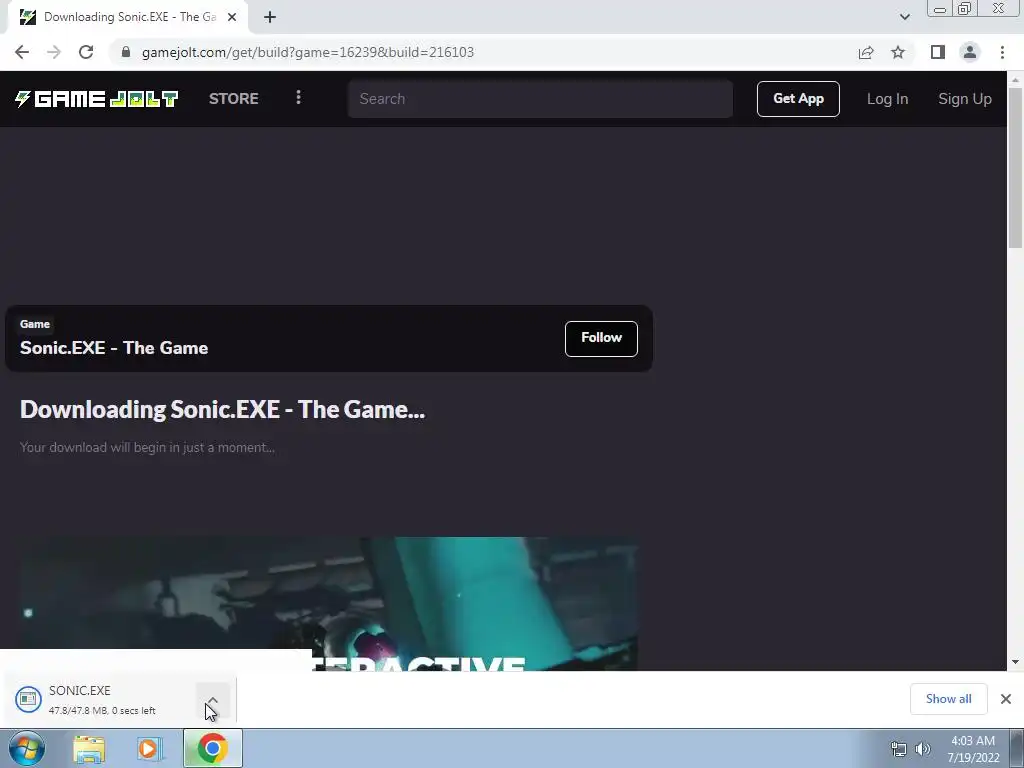View site information via the lock icon

pos(126,52)
